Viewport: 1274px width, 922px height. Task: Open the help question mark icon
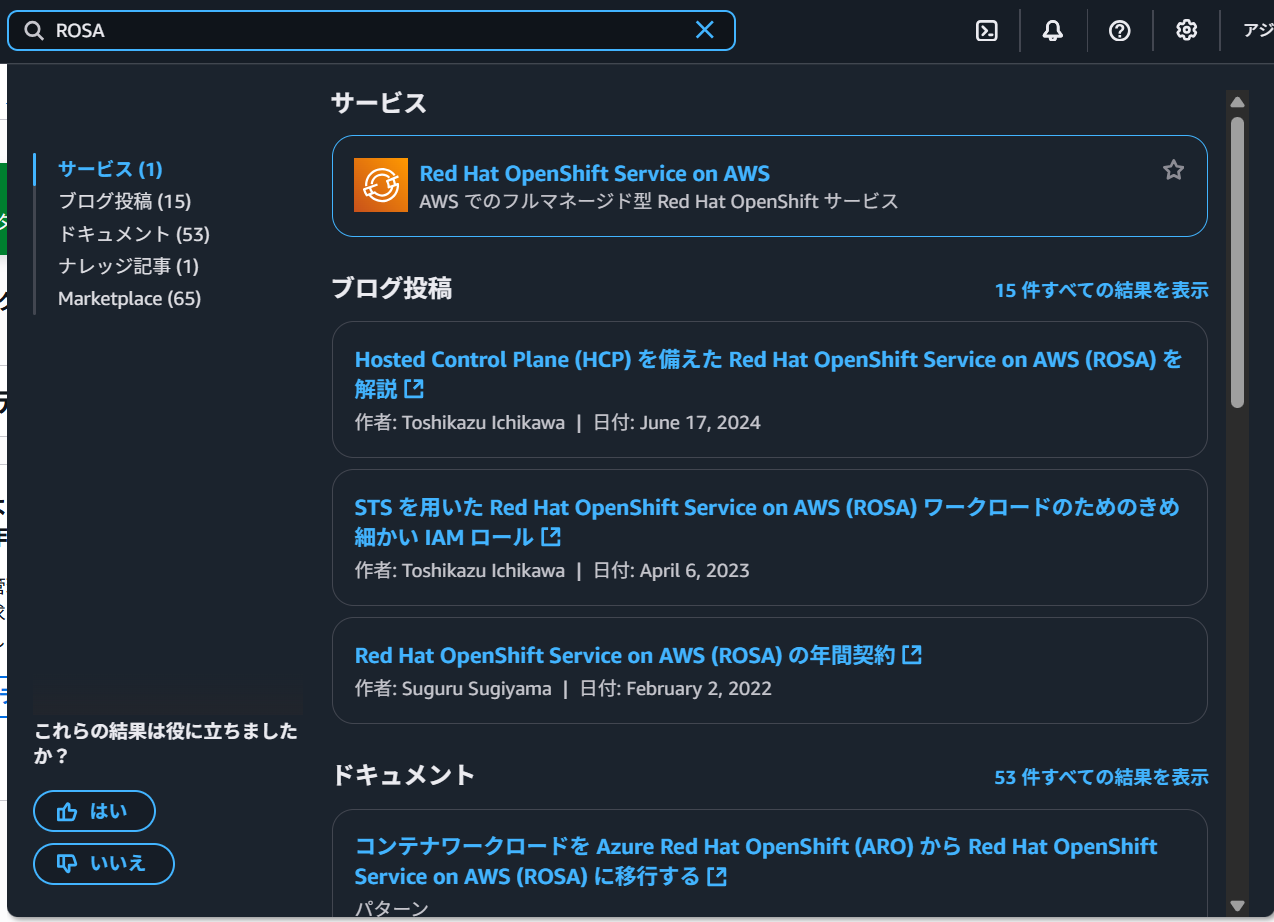pyautogui.click(x=1119, y=31)
